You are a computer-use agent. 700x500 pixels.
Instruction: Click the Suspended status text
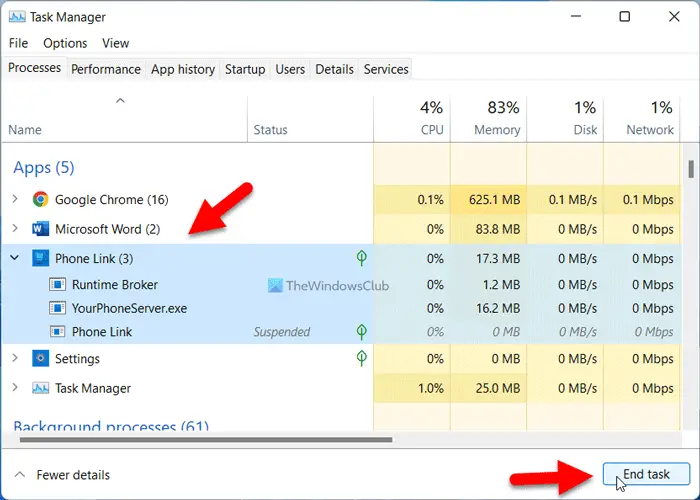(x=282, y=332)
